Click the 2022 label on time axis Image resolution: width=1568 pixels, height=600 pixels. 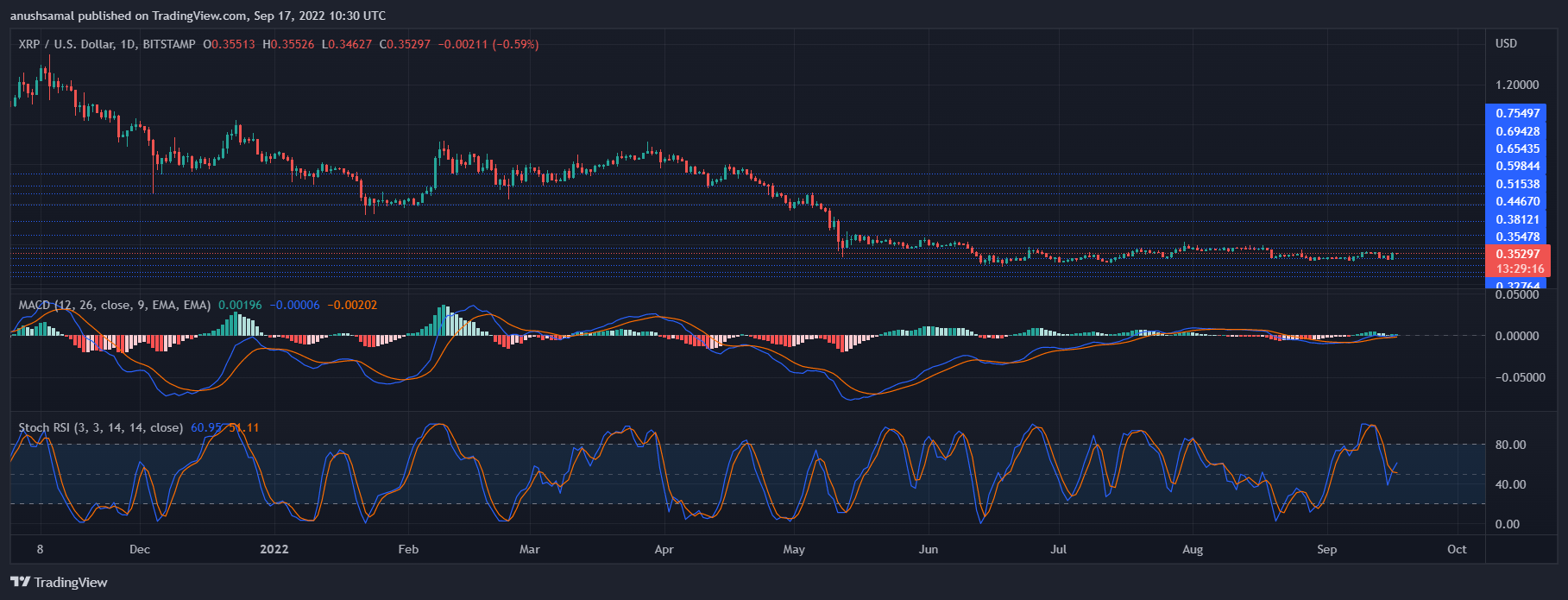274,549
